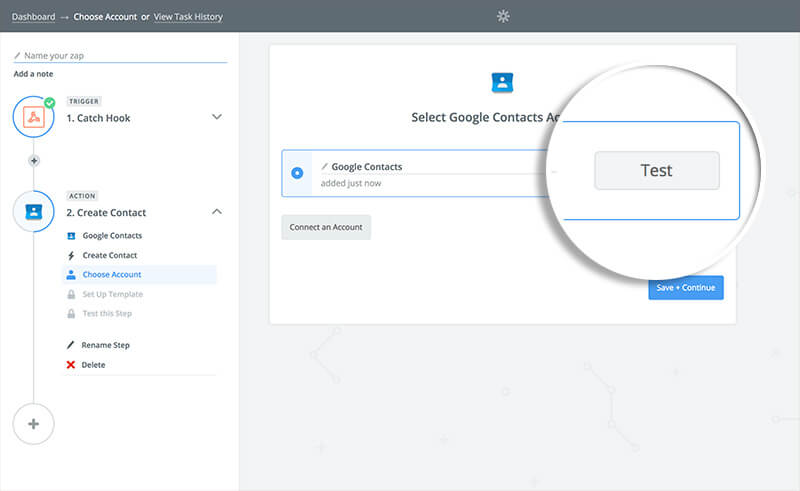Click lock icon by Test this Step
The image size is (800, 491).
(x=71, y=313)
